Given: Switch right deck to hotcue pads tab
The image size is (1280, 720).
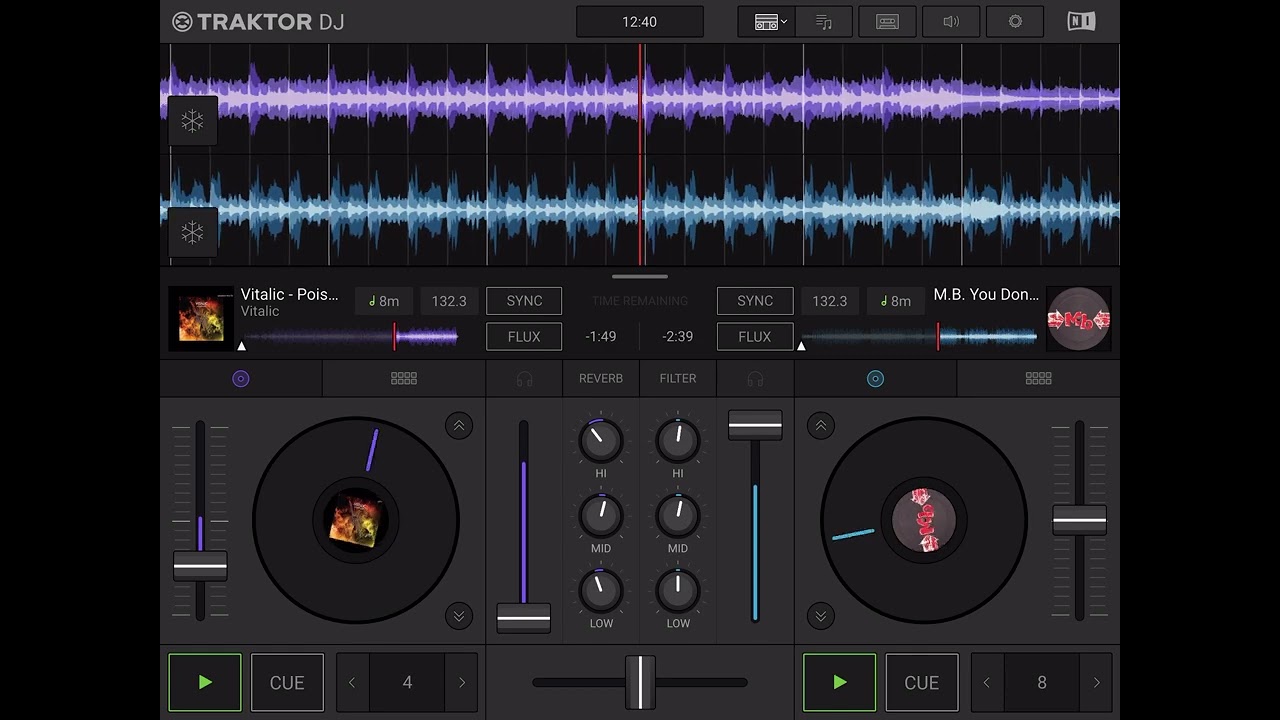Looking at the screenshot, I should coord(1038,379).
